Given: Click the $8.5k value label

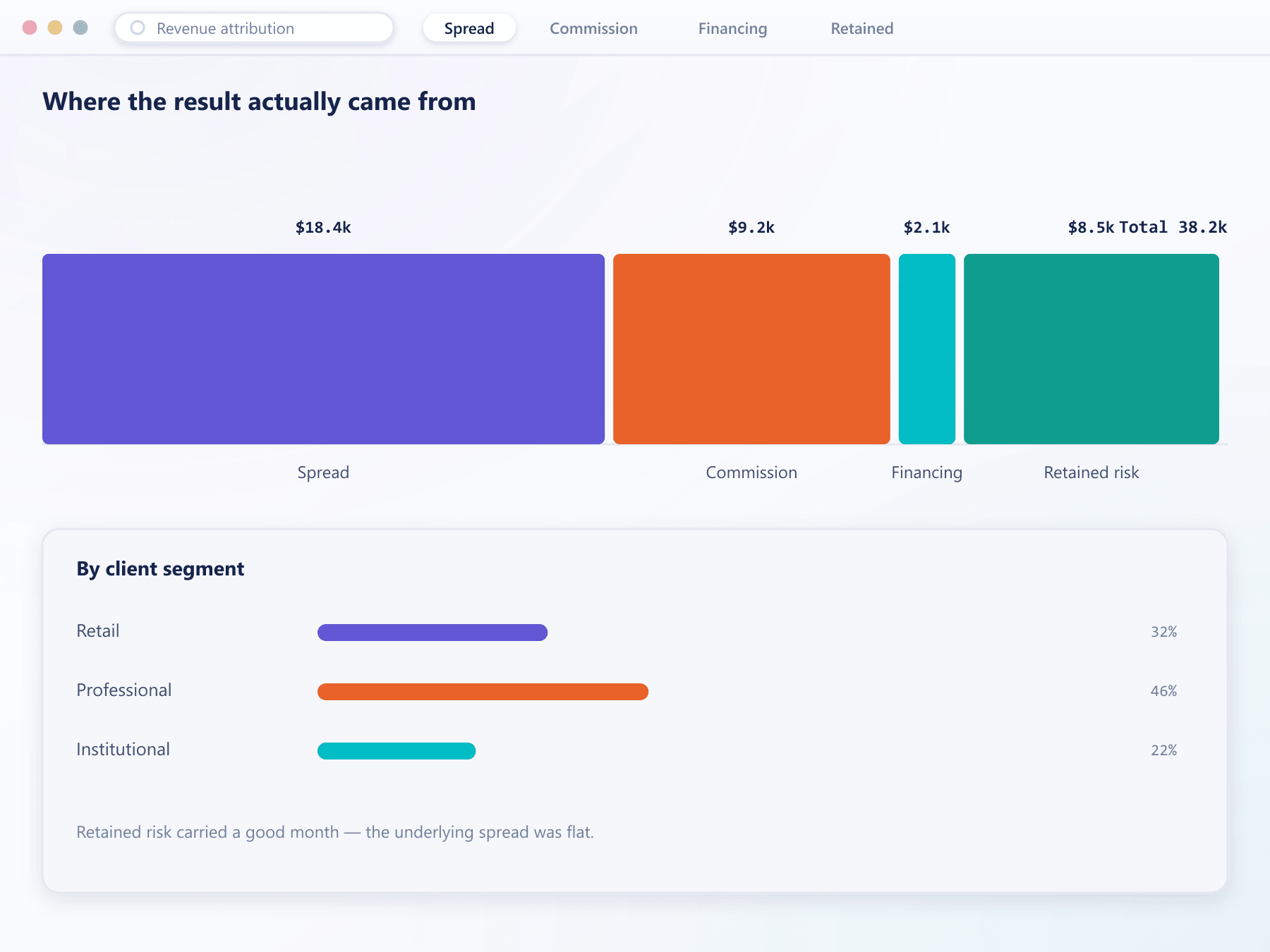Looking at the screenshot, I should pos(1091,227).
